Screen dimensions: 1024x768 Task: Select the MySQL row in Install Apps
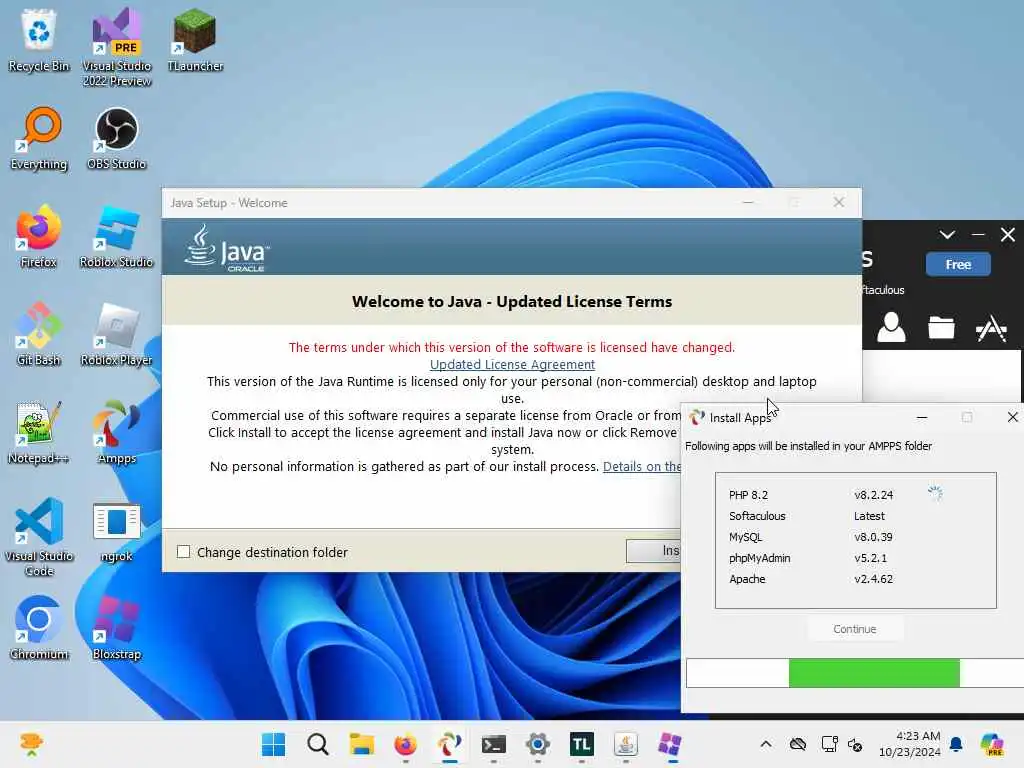point(856,537)
